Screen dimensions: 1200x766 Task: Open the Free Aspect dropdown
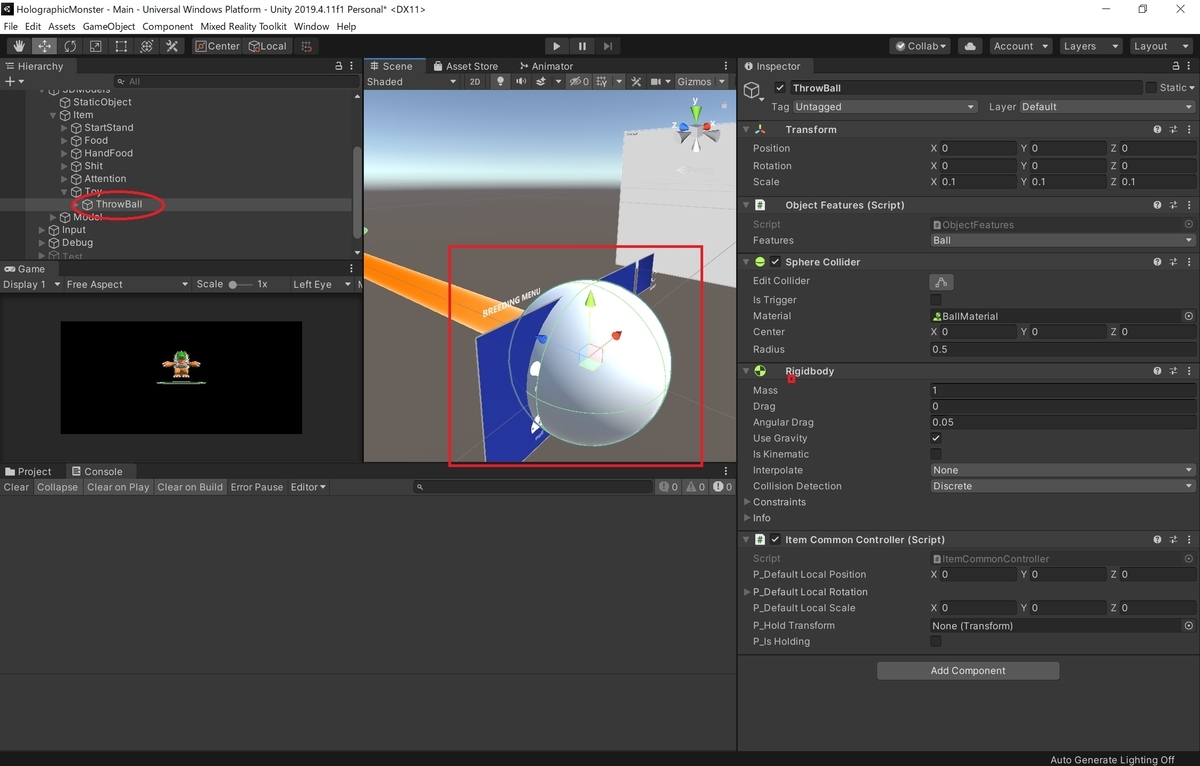pyautogui.click(x=125, y=285)
